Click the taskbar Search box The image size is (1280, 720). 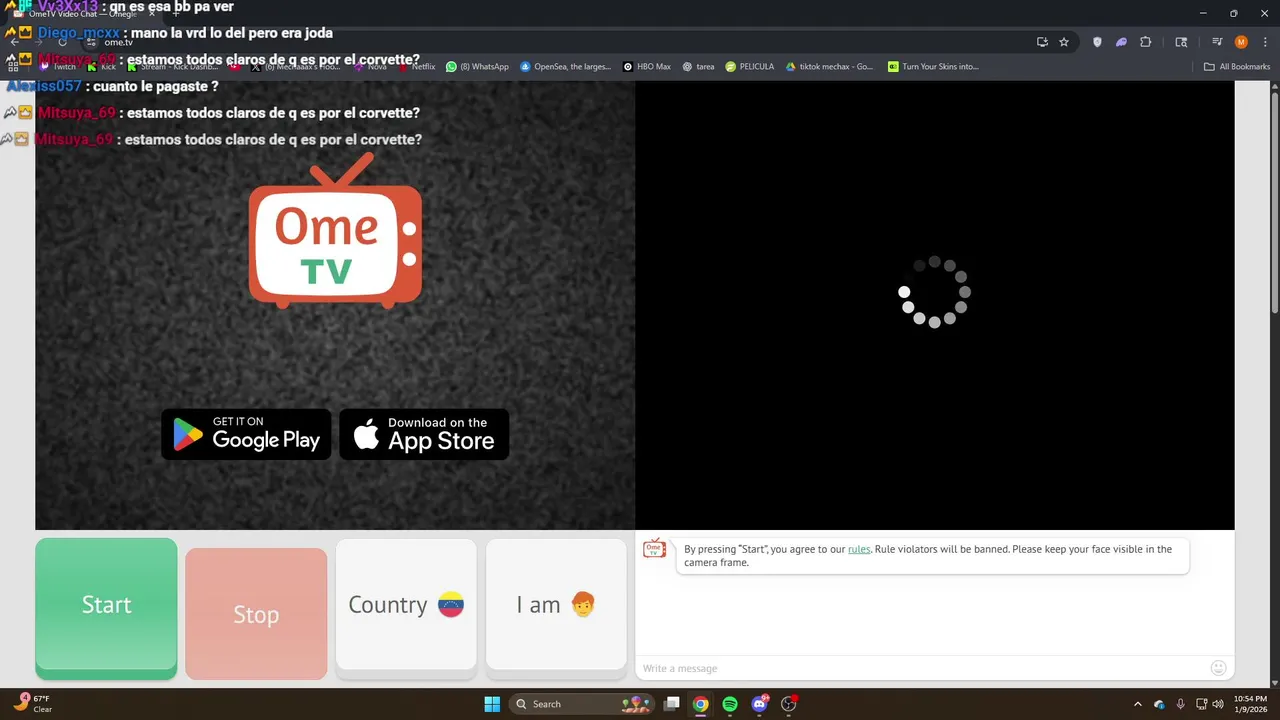click(580, 704)
